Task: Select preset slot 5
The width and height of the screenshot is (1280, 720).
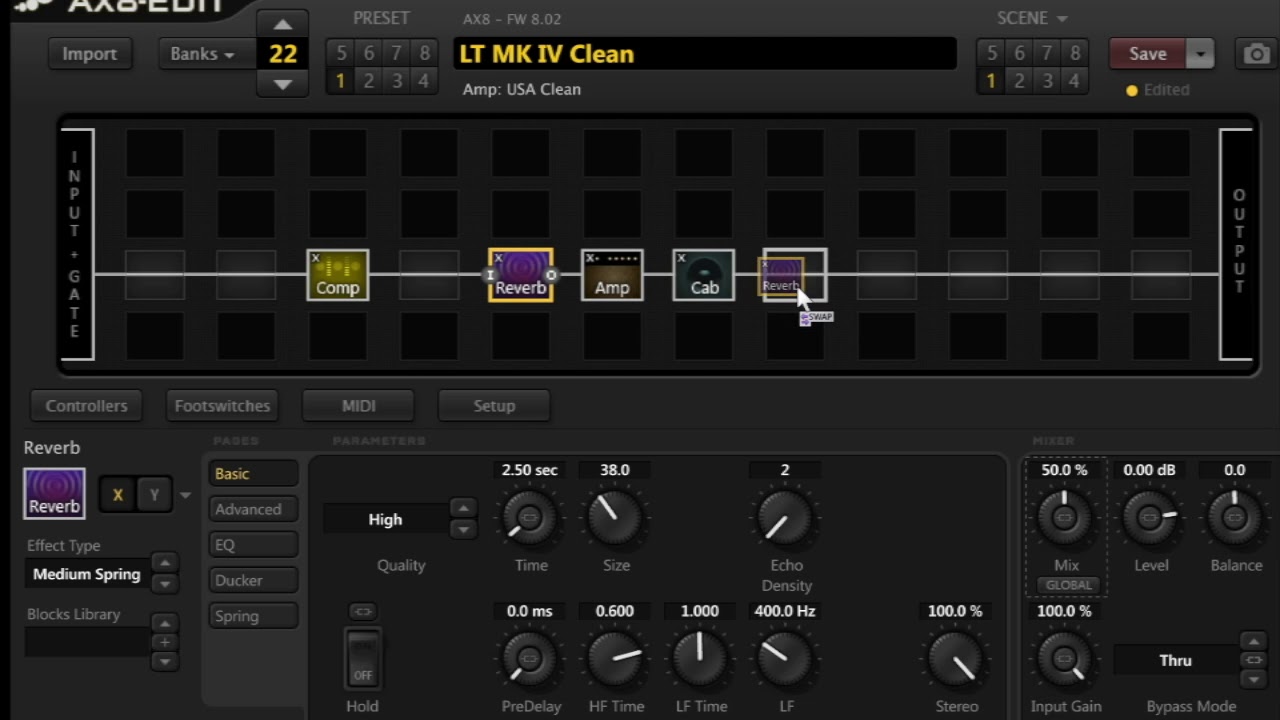Action: coord(340,53)
